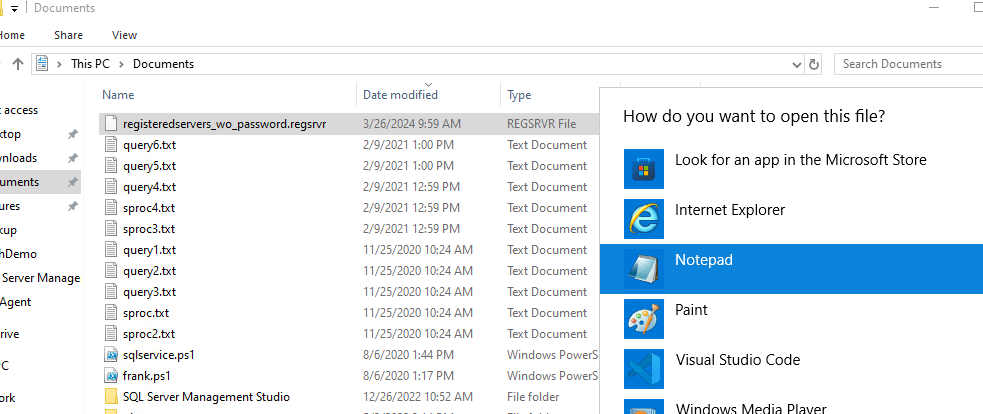Select the Visual Studio Code icon
Screen dimensions: 983x414
pyautogui.click(x=639, y=368)
